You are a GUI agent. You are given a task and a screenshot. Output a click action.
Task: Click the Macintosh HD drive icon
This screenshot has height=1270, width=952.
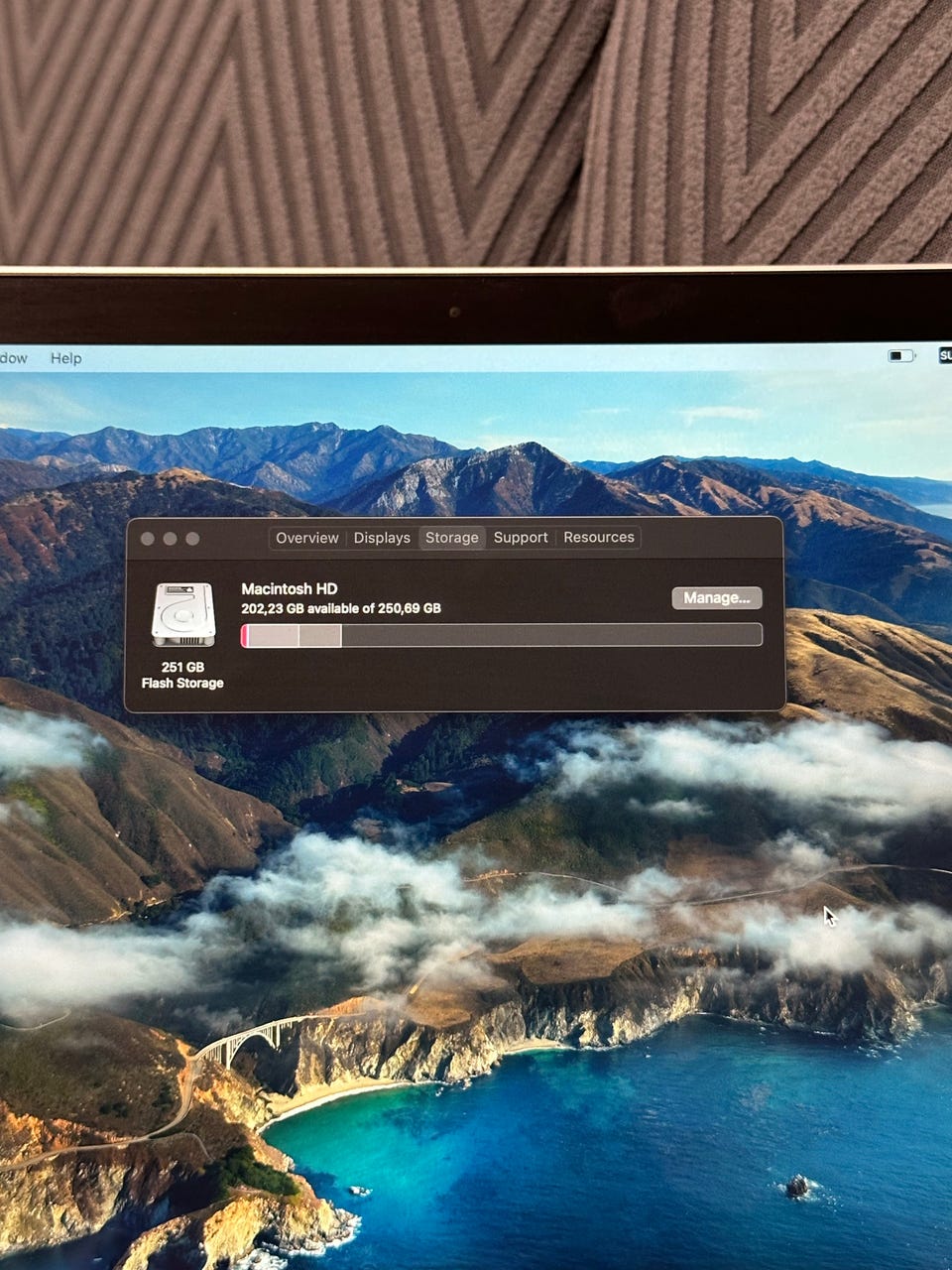(182, 615)
